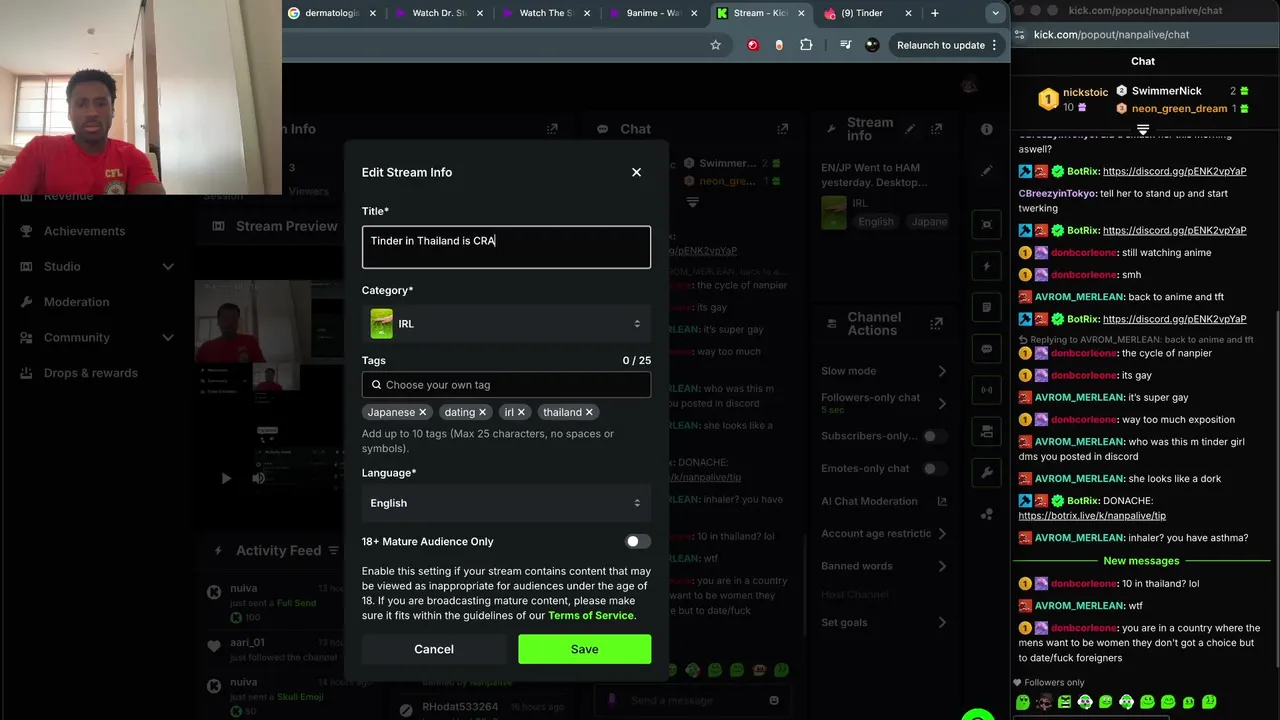Click nickstoic in the chat leaderboard
This screenshot has width=1280, height=720.
[1085, 92]
